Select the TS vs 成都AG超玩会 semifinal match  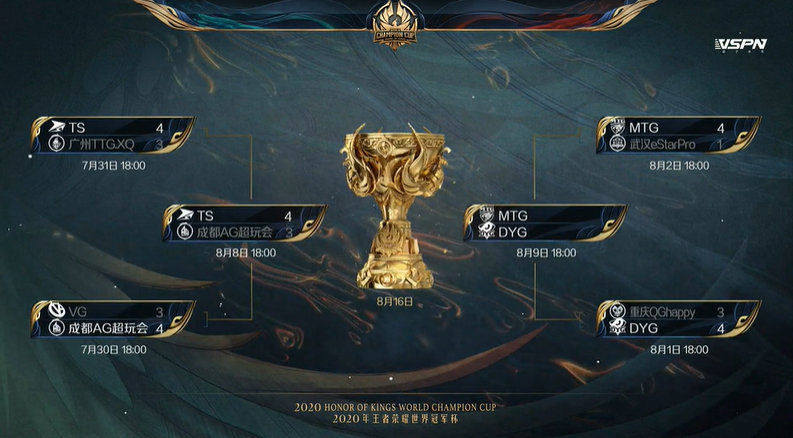point(244,223)
